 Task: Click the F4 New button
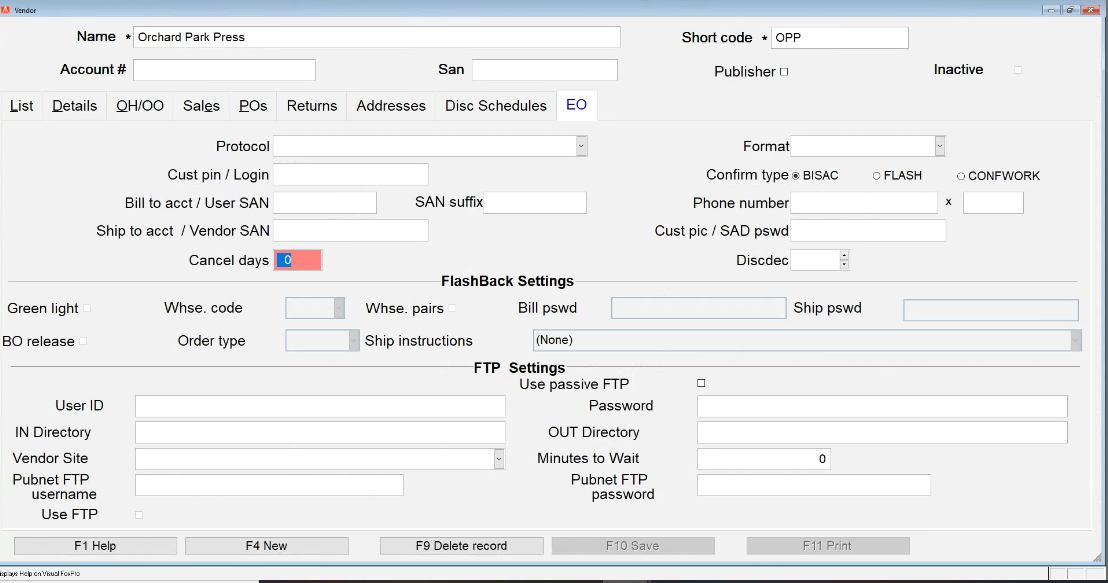[x=266, y=546]
